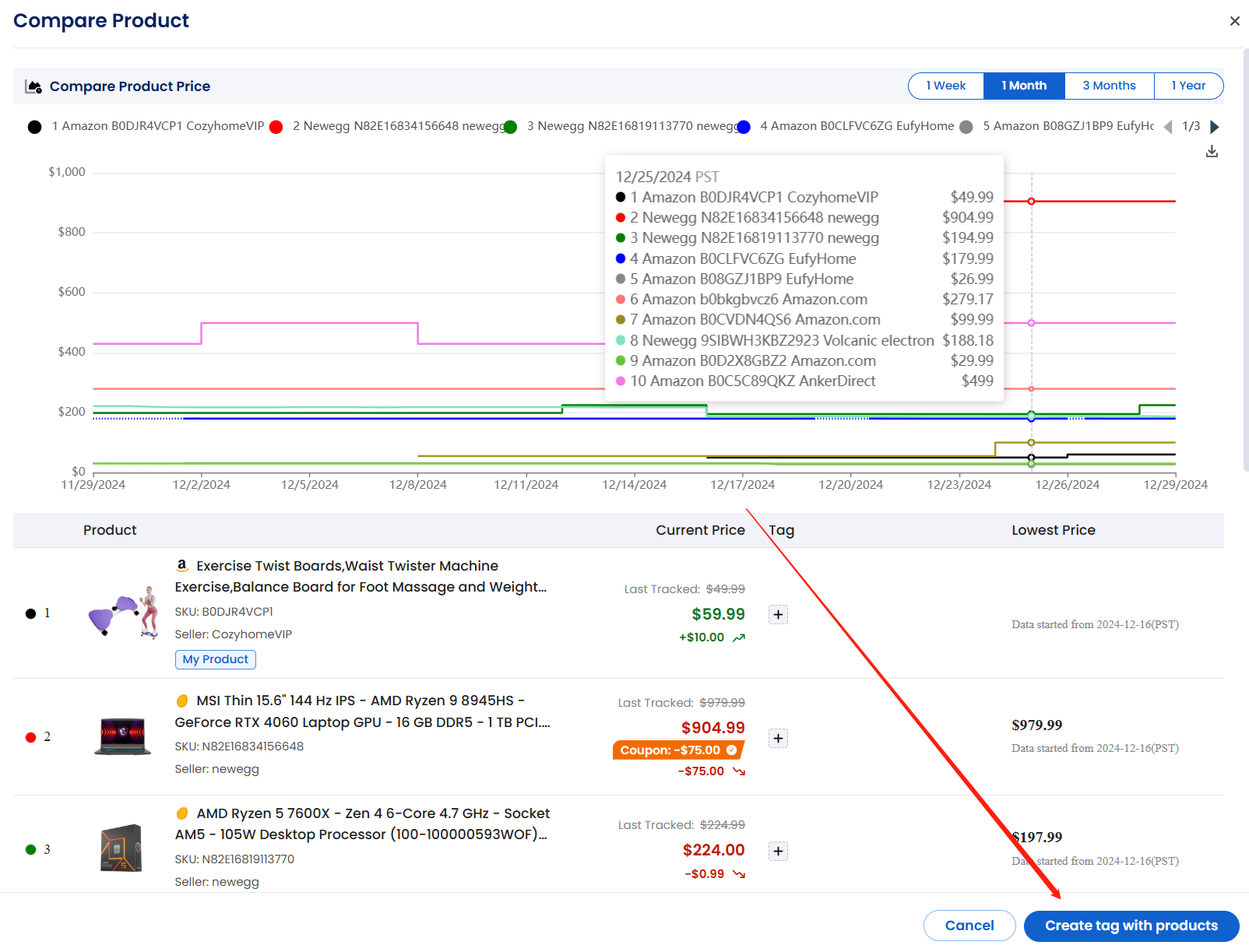Close the Compare Product dialog
This screenshot has width=1249, height=952.
(1234, 21)
